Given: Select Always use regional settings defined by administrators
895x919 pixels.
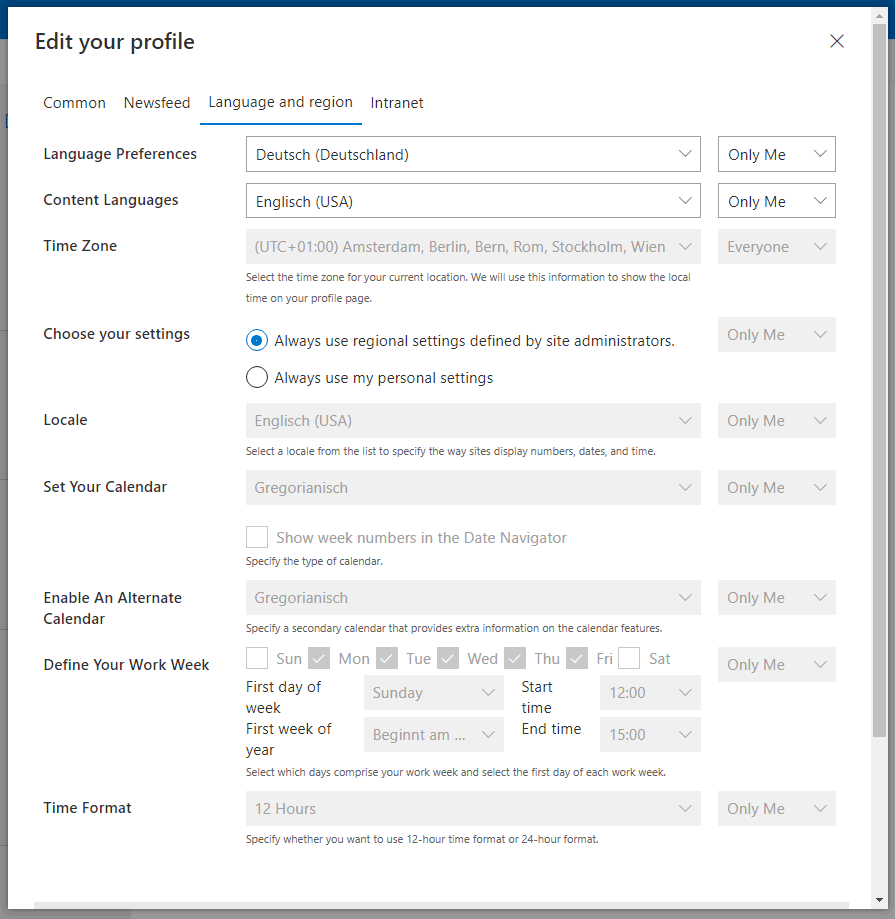Looking at the screenshot, I should [x=257, y=340].
